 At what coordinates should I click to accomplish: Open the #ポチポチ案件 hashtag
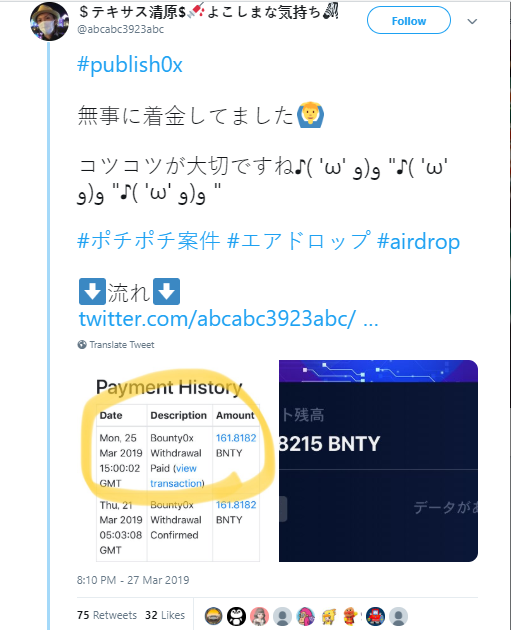(148, 241)
